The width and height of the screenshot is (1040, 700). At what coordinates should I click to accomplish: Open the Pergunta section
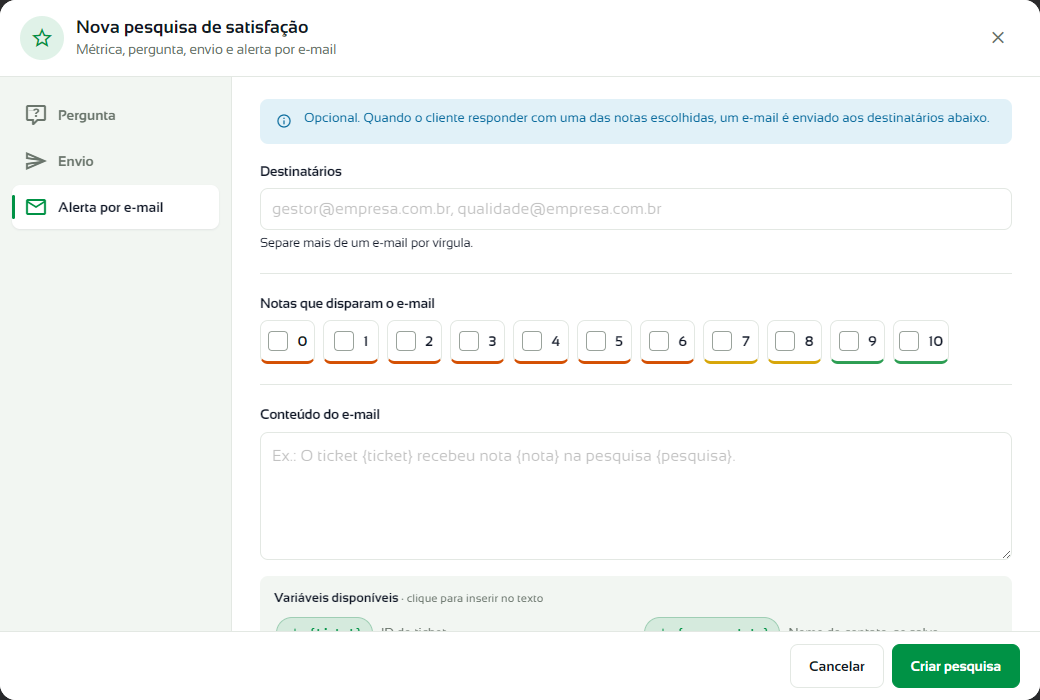[115, 115]
